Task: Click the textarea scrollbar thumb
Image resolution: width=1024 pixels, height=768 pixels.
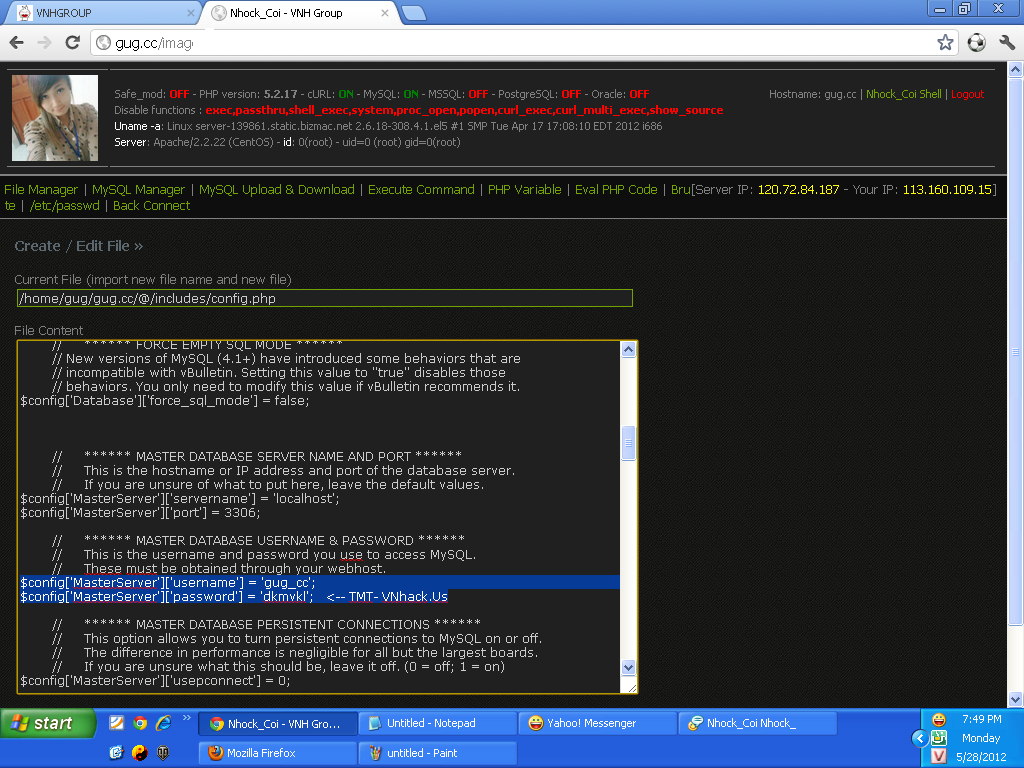Action: tap(628, 443)
